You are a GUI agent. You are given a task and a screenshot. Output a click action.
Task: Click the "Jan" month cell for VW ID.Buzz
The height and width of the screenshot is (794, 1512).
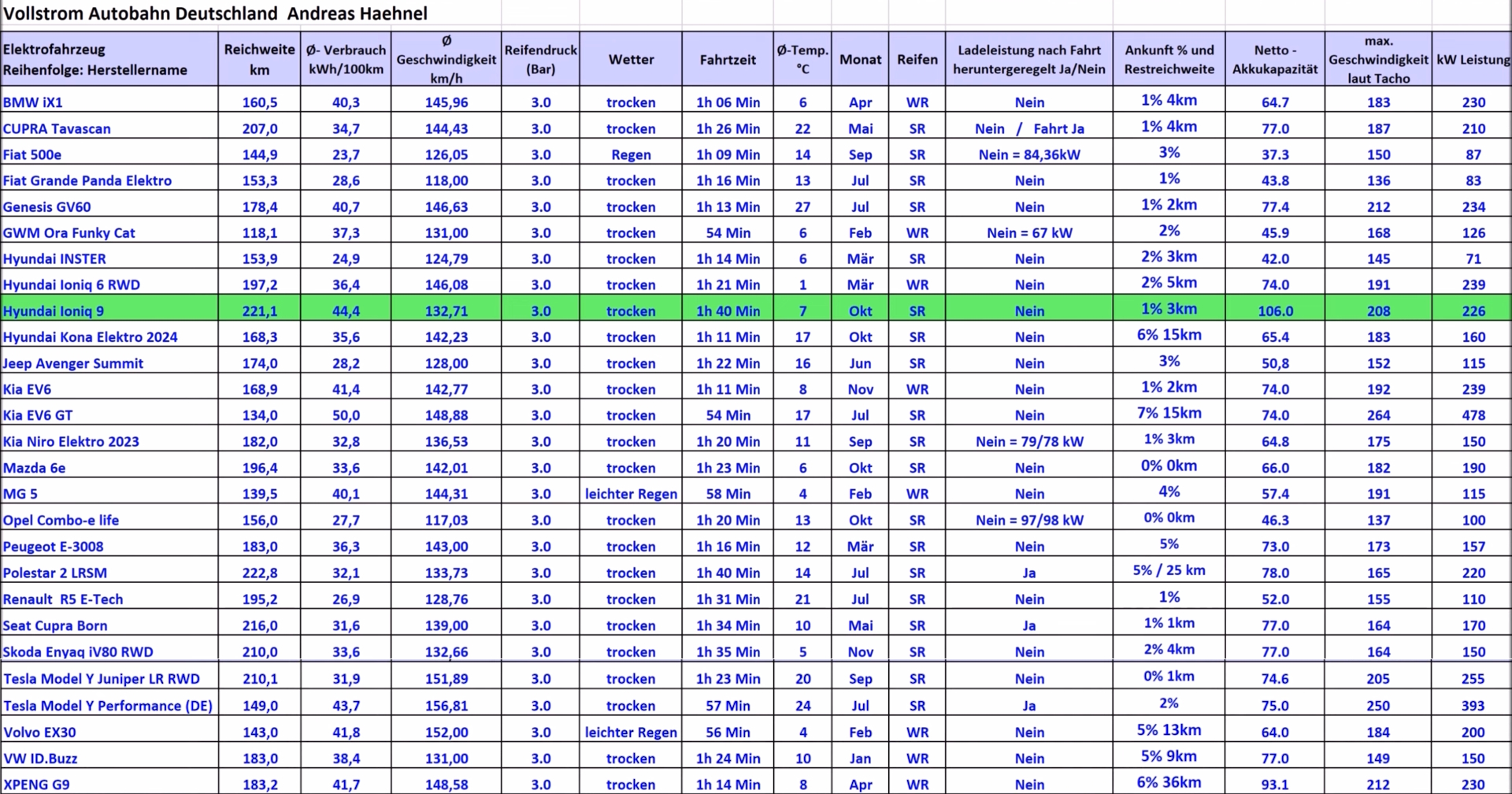coord(860,758)
